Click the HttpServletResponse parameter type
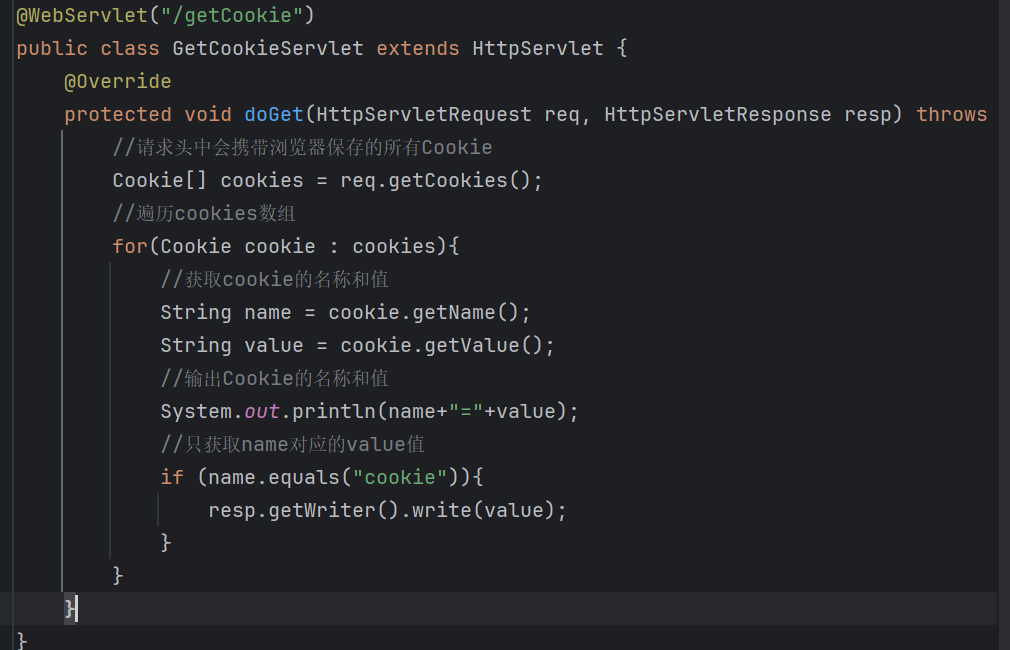This screenshot has width=1010, height=650. point(718,115)
